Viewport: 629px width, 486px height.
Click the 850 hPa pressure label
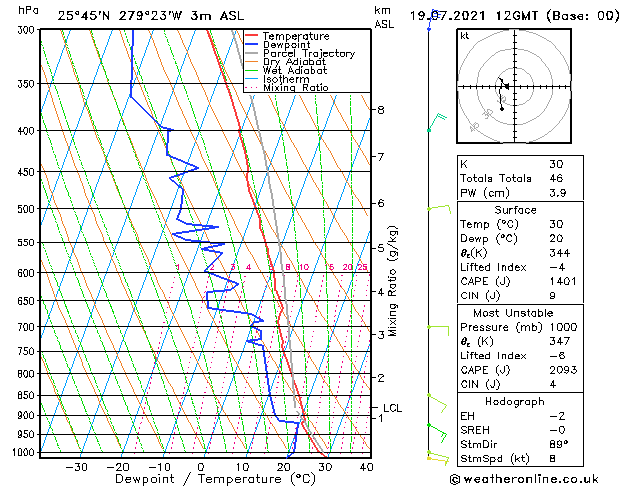click(x=28, y=395)
